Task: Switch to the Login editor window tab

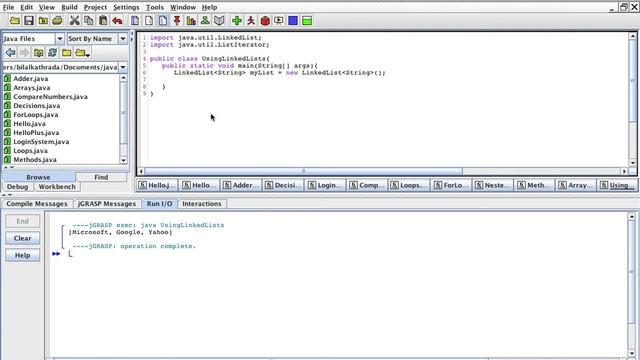Action: coord(325,185)
